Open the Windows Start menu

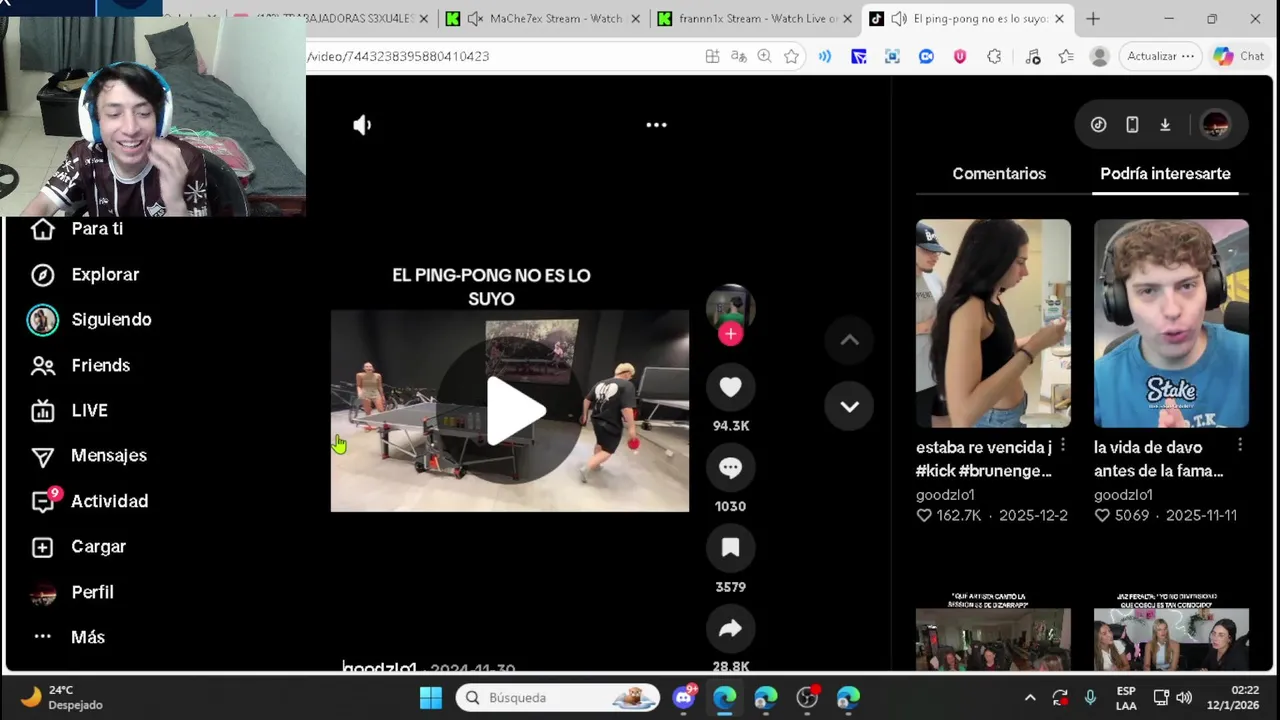431,697
